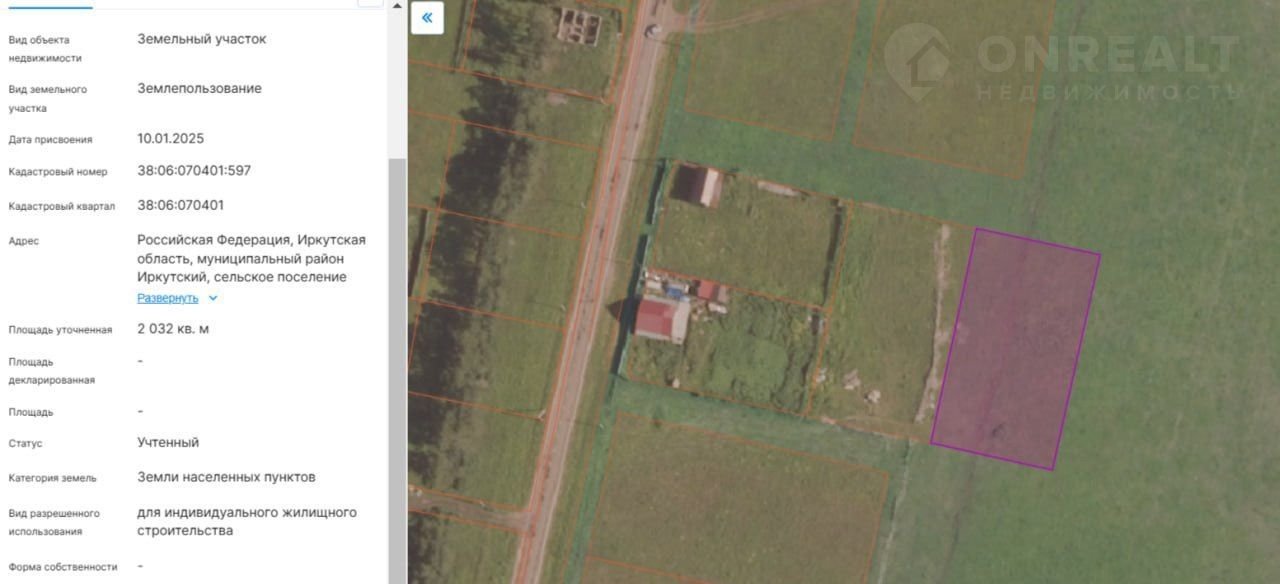
Task: Click the Кадастровый квартал value 38:06:070401
Action: tap(181, 205)
